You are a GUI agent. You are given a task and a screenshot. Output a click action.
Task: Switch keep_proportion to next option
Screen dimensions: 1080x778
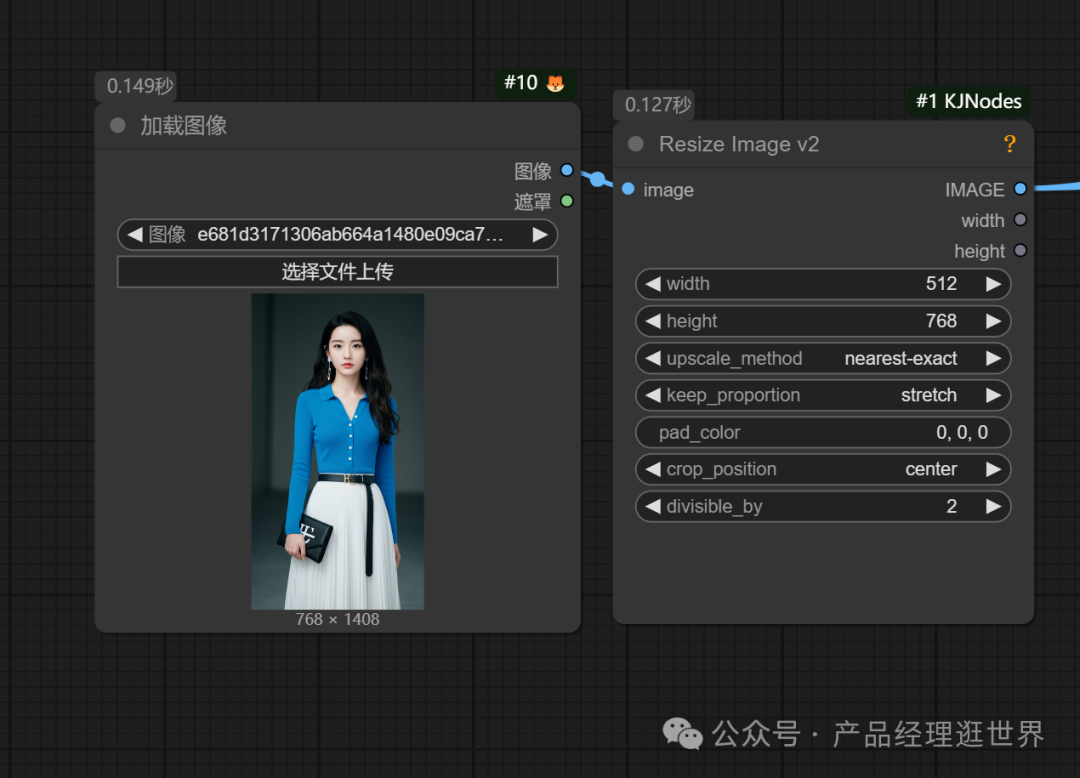tap(993, 395)
